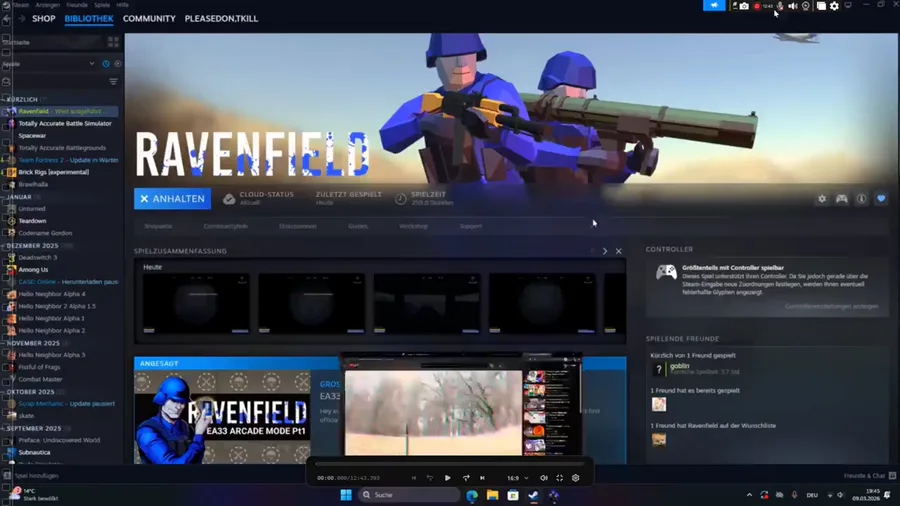
Task: Collapse the DEZEMBER 2025 category
Action: (x=32, y=246)
